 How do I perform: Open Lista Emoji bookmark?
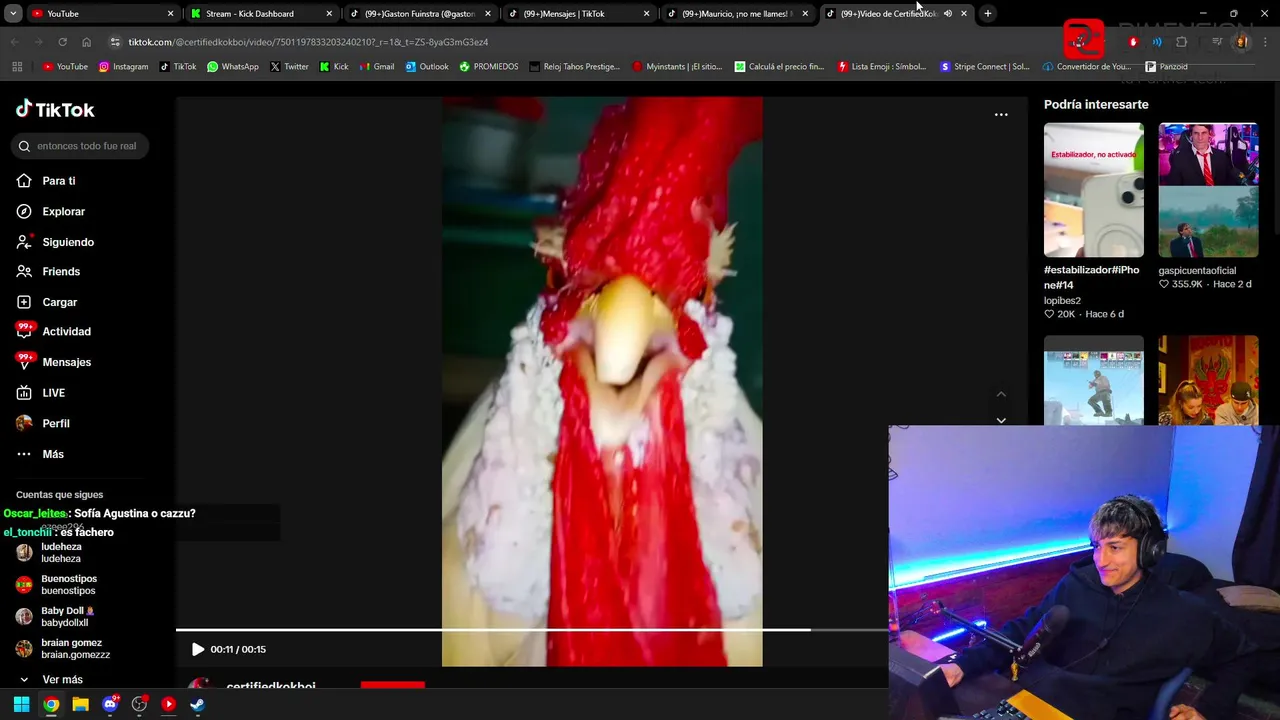pyautogui.click(x=881, y=67)
